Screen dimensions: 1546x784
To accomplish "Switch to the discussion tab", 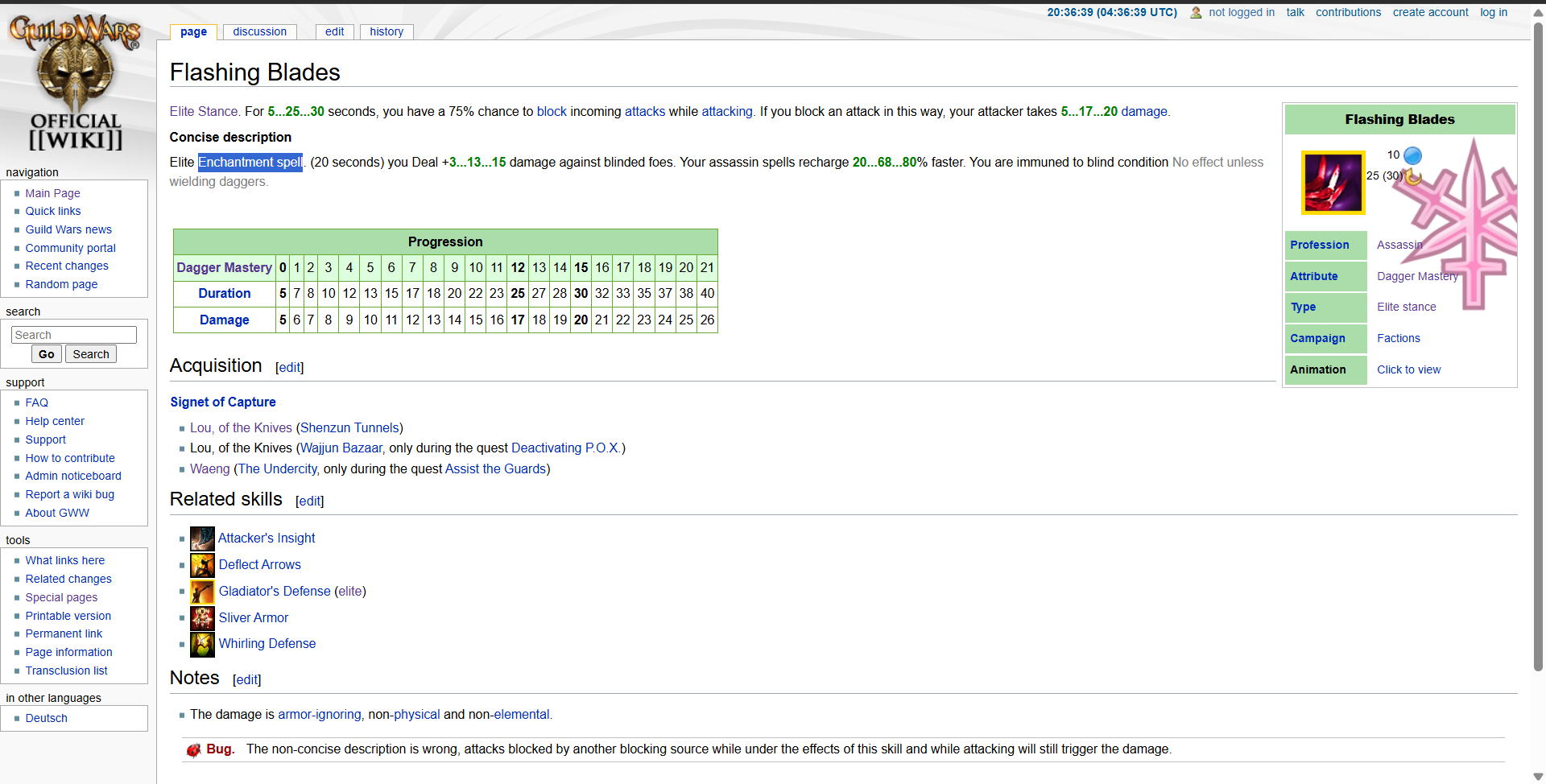I will click(259, 31).
